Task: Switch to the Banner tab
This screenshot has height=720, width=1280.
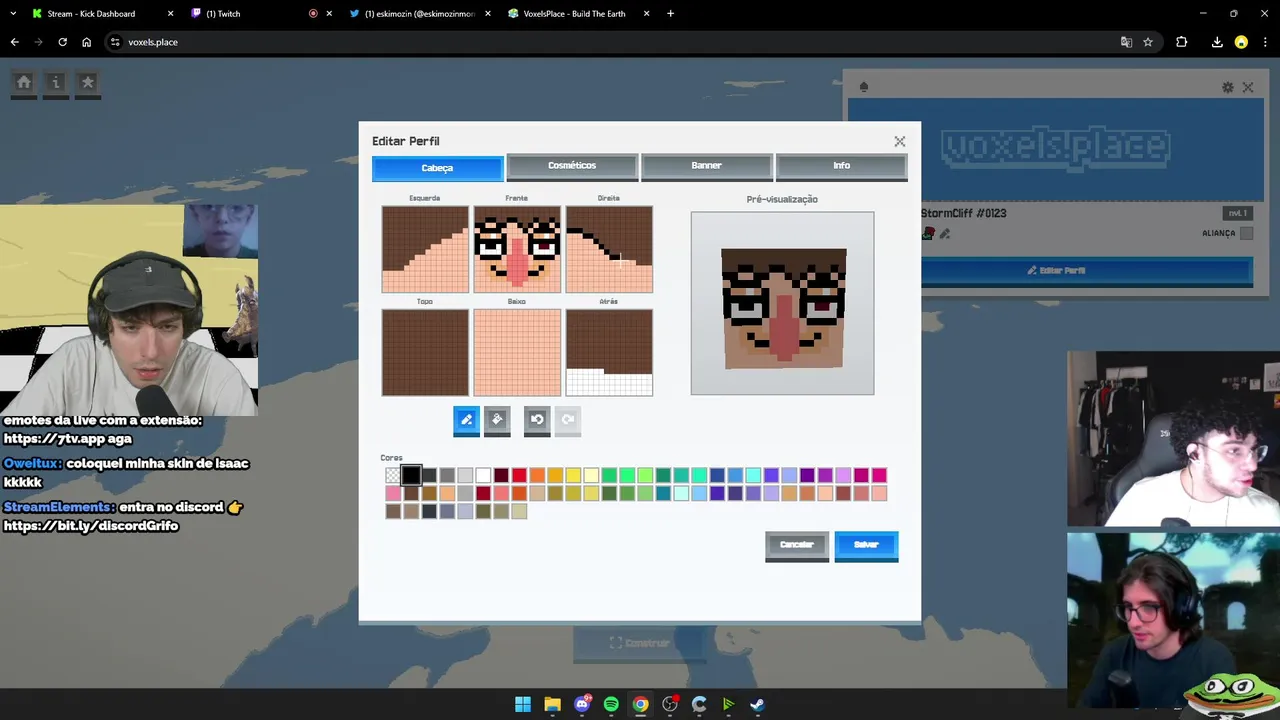Action: [x=707, y=166]
